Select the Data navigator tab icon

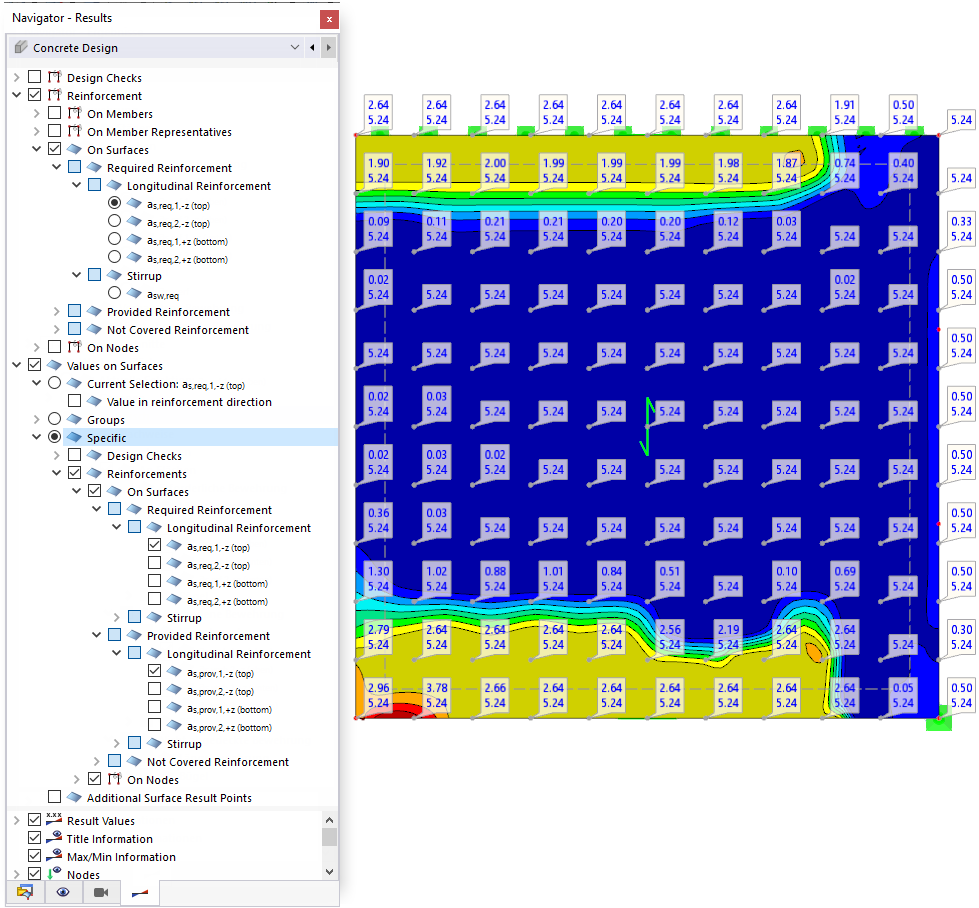[25, 892]
